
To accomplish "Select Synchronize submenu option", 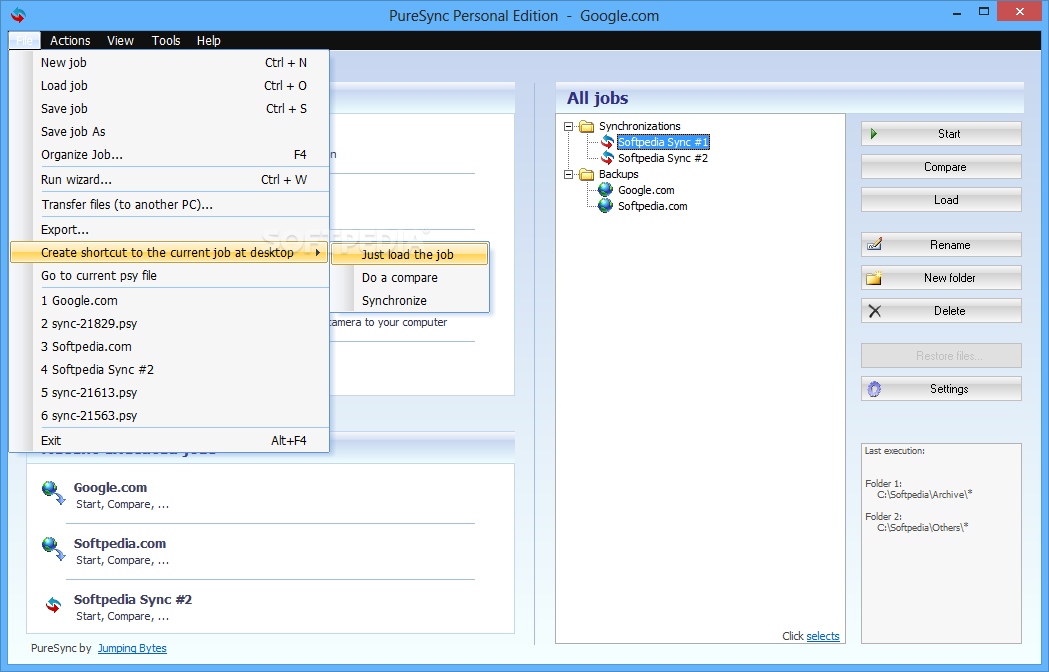I will coord(410,301).
